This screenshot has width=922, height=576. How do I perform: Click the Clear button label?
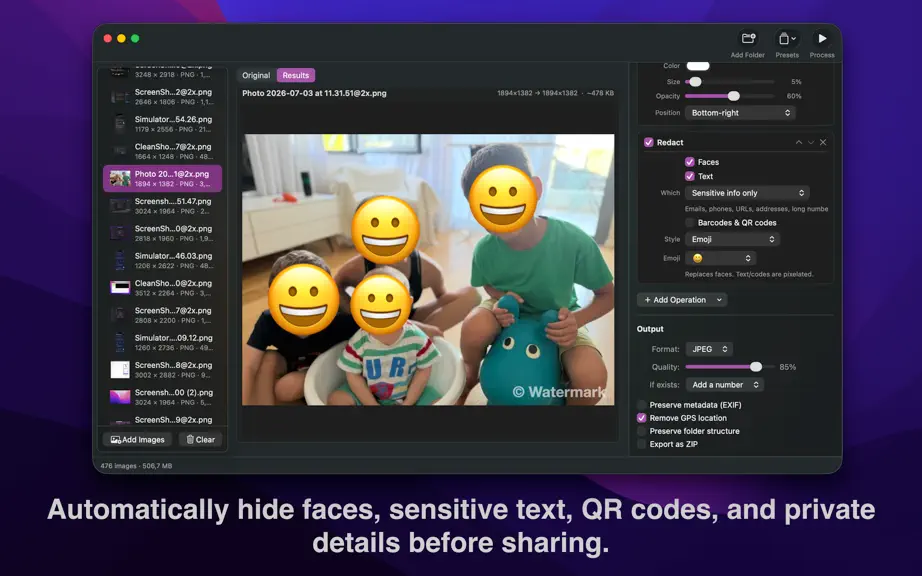coord(205,440)
